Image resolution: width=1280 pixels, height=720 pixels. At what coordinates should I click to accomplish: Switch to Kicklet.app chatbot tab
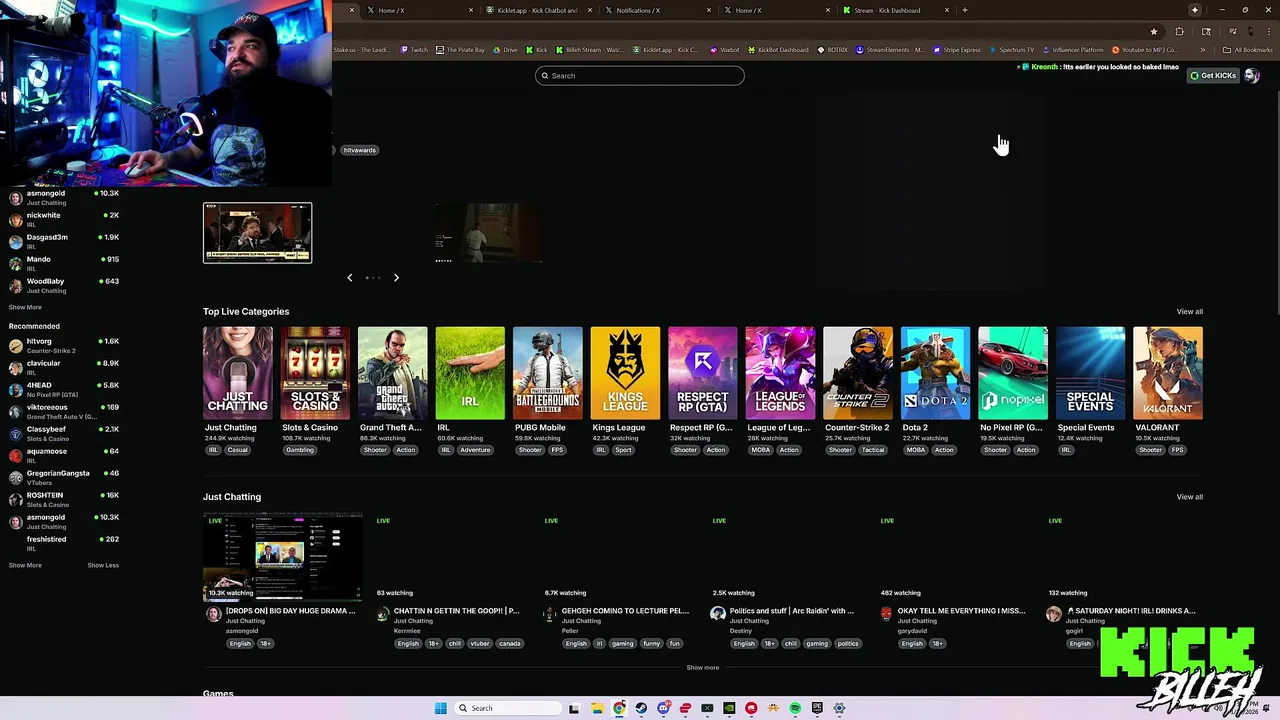(x=540, y=10)
